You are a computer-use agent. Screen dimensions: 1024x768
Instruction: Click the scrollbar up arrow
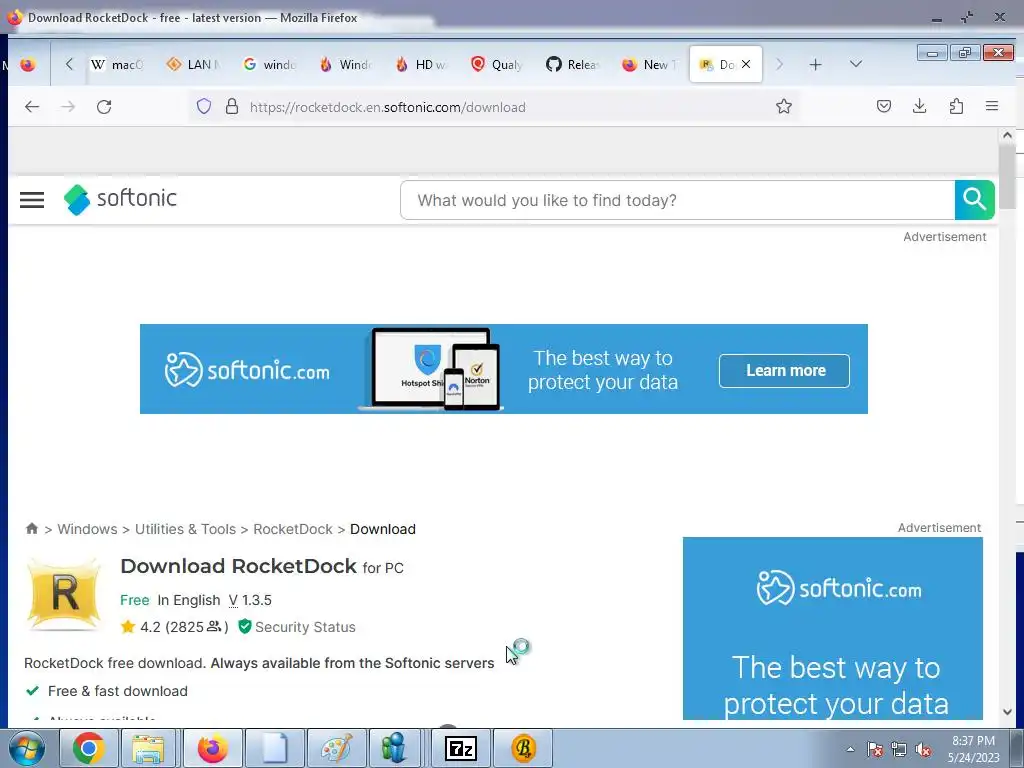pos(1006,135)
